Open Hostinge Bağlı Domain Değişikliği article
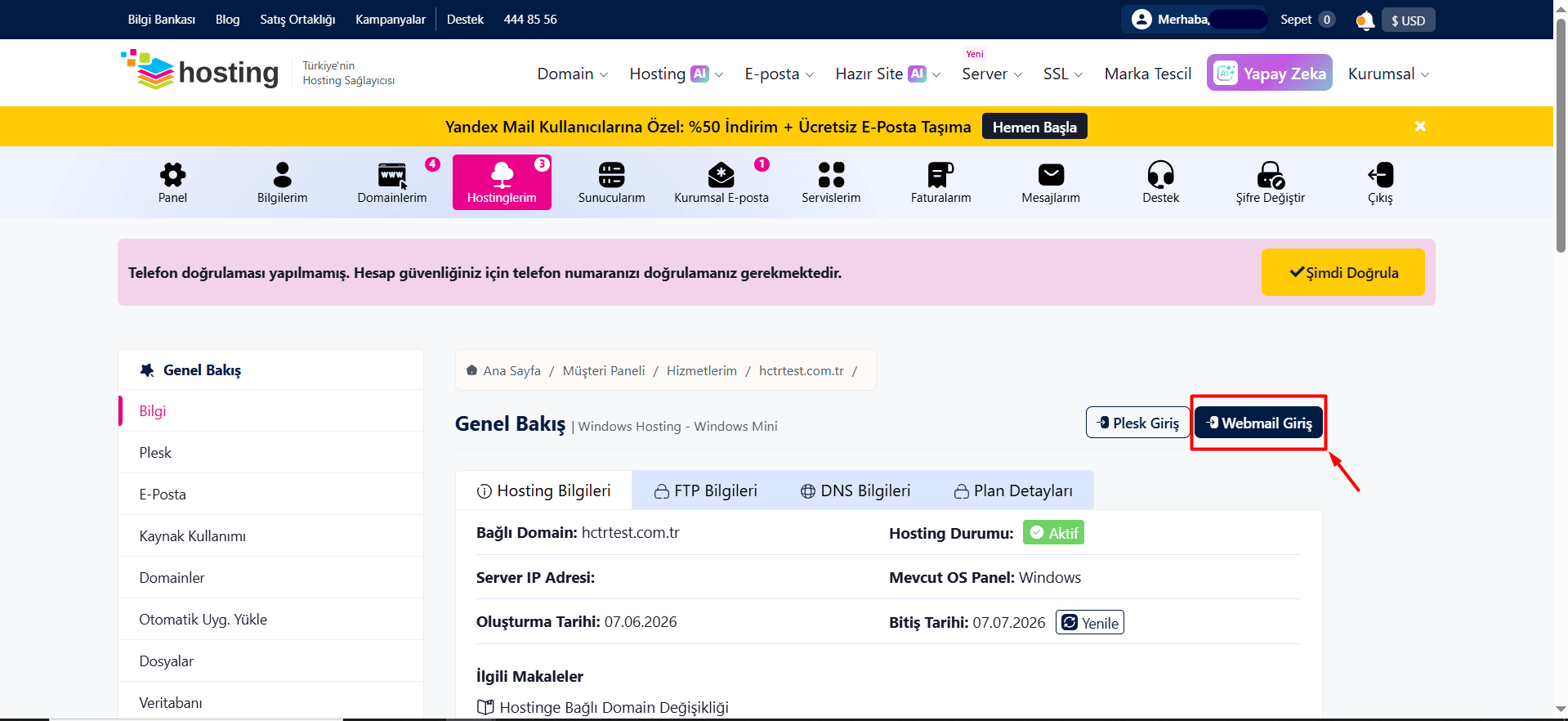 [614, 707]
